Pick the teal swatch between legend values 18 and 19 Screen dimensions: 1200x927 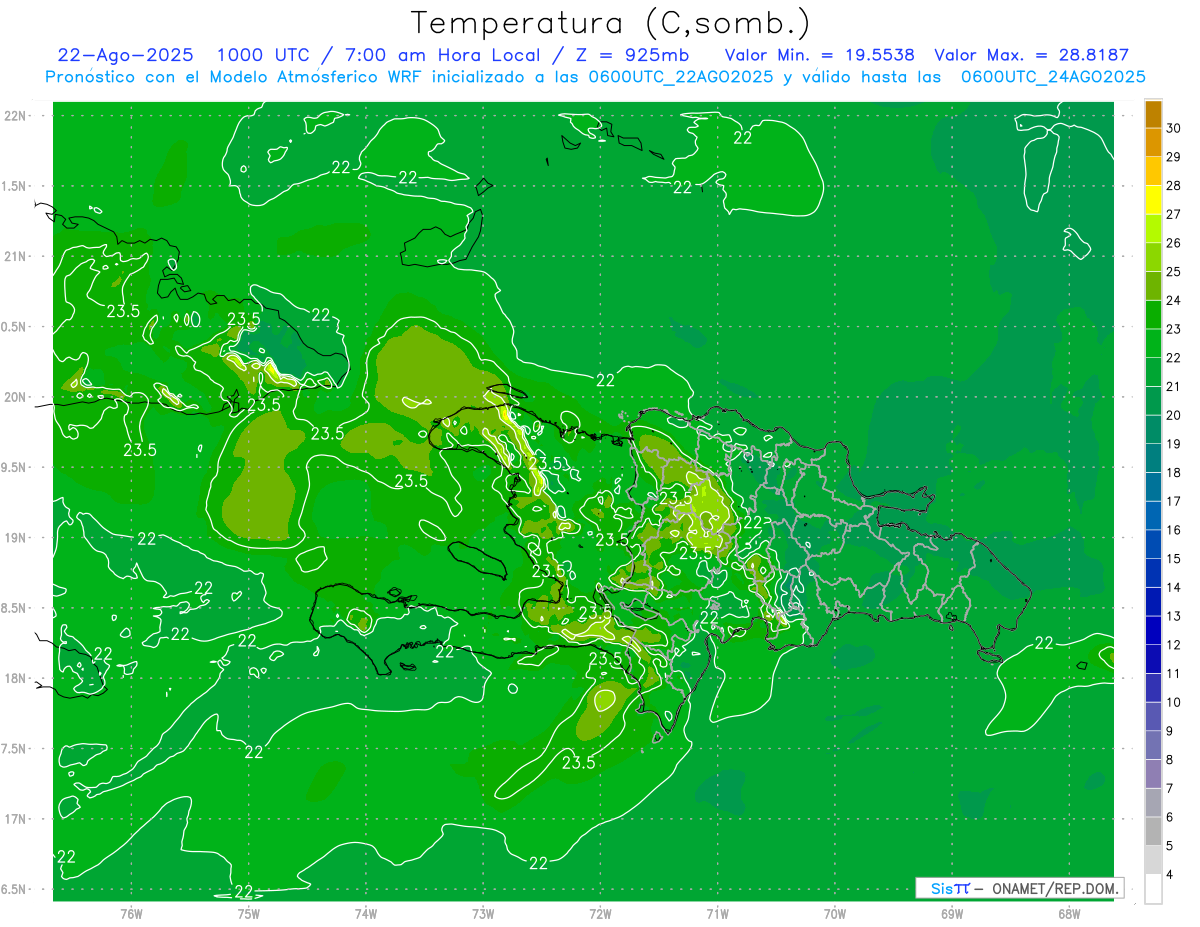coord(1153,458)
